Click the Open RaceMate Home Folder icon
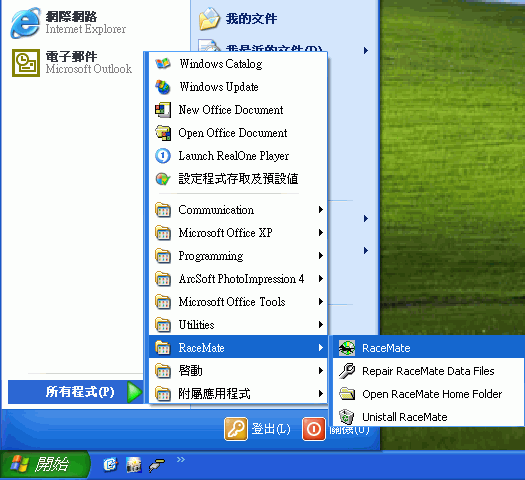The image size is (525, 480). [x=347, y=394]
